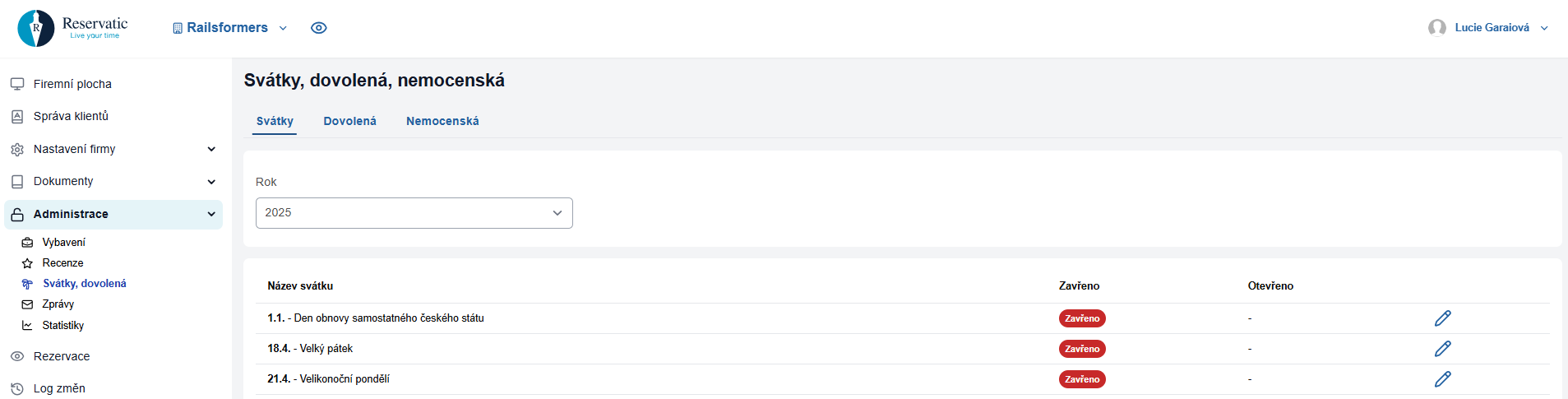Toggle the eye preview icon
The width and height of the screenshot is (1568, 399).
click(319, 28)
